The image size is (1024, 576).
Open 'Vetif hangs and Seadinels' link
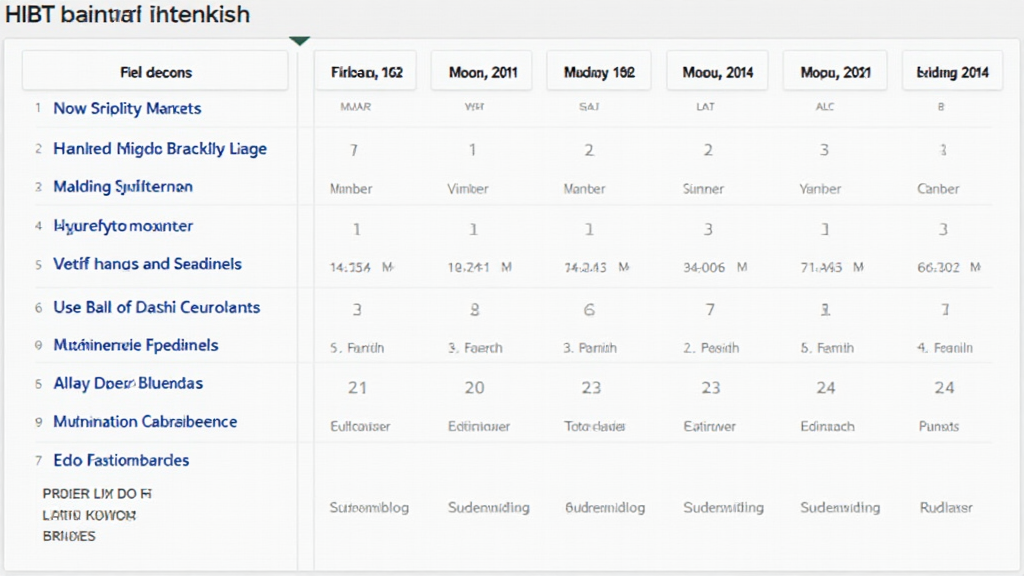coord(147,264)
